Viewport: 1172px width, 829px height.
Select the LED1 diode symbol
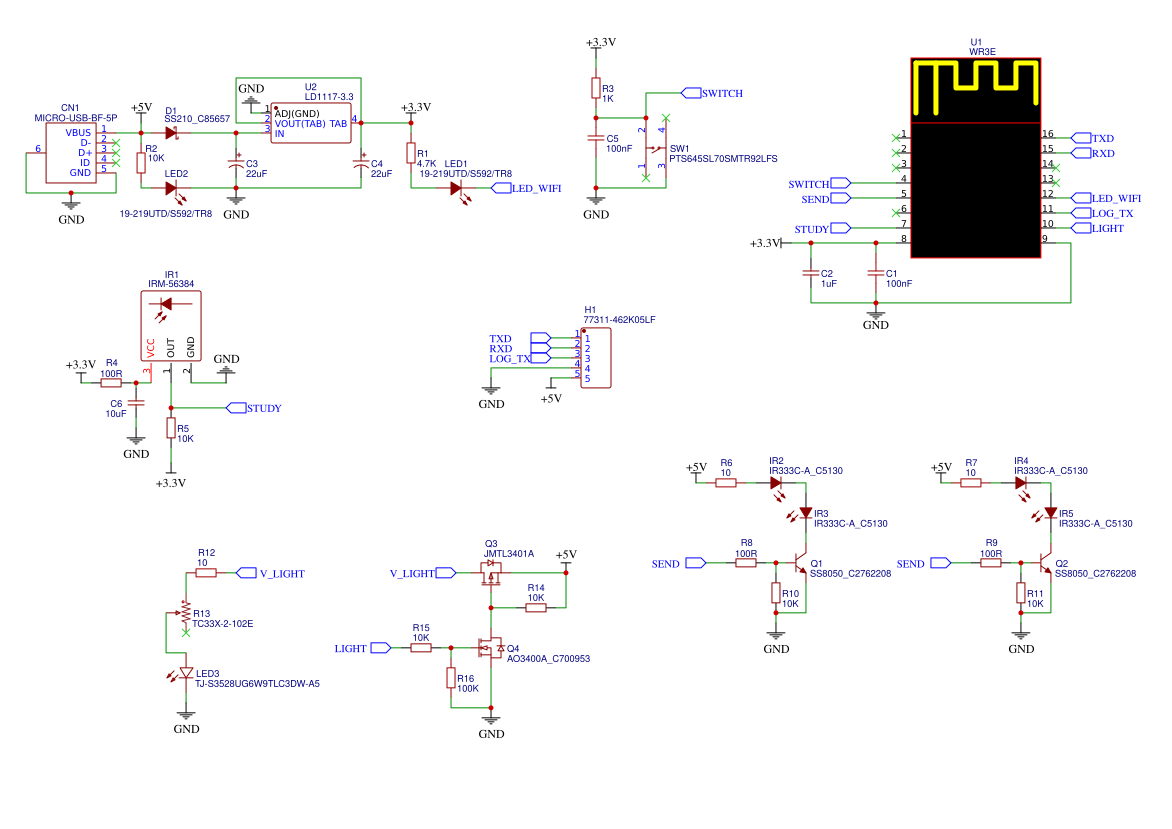click(458, 191)
